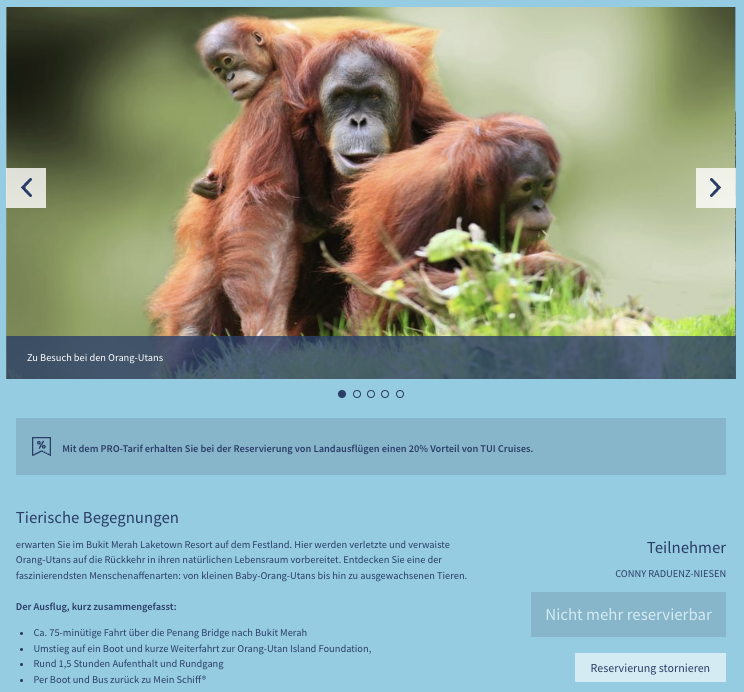Click the 'Nicht mehr reservierbar' button
744x692 pixels.
(x=628, y=615)
